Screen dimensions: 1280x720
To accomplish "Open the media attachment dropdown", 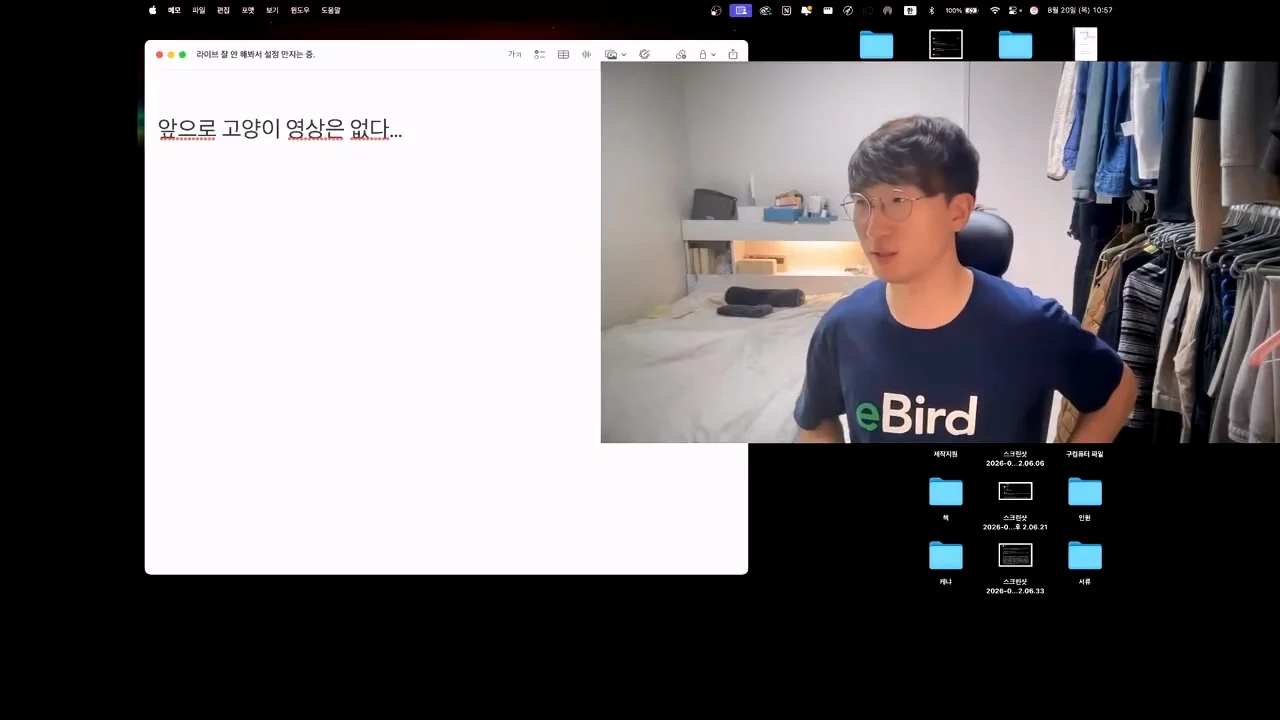I will pyautogui.click(x=615, y=55).
